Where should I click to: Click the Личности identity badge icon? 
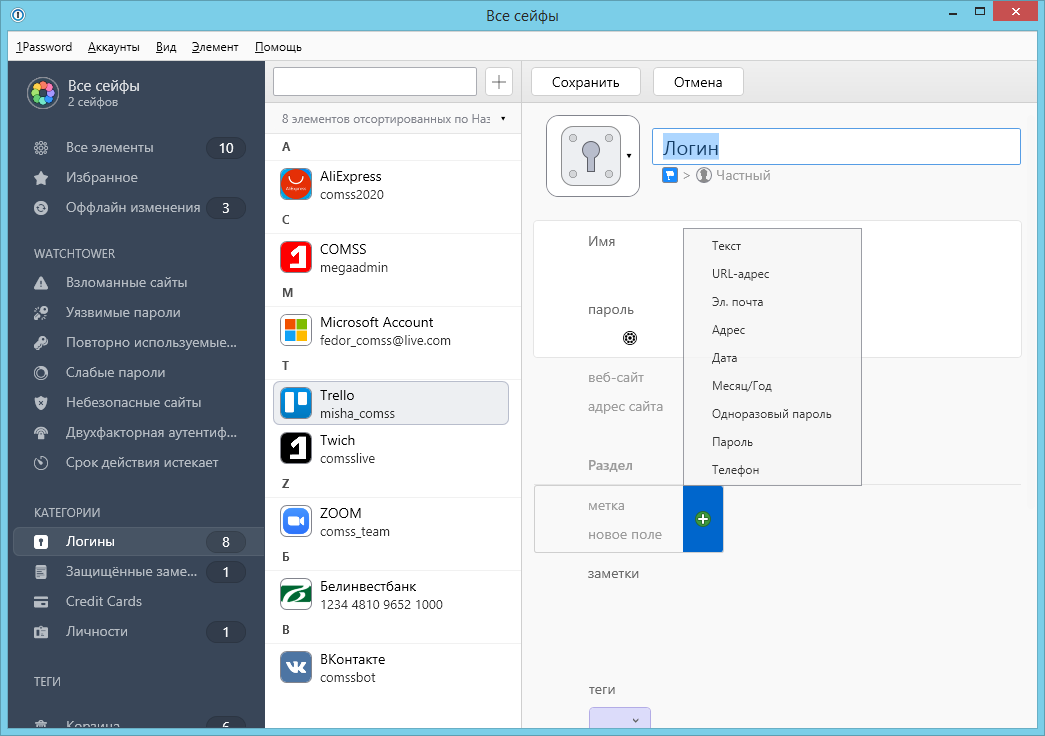(x=41, y=632)
